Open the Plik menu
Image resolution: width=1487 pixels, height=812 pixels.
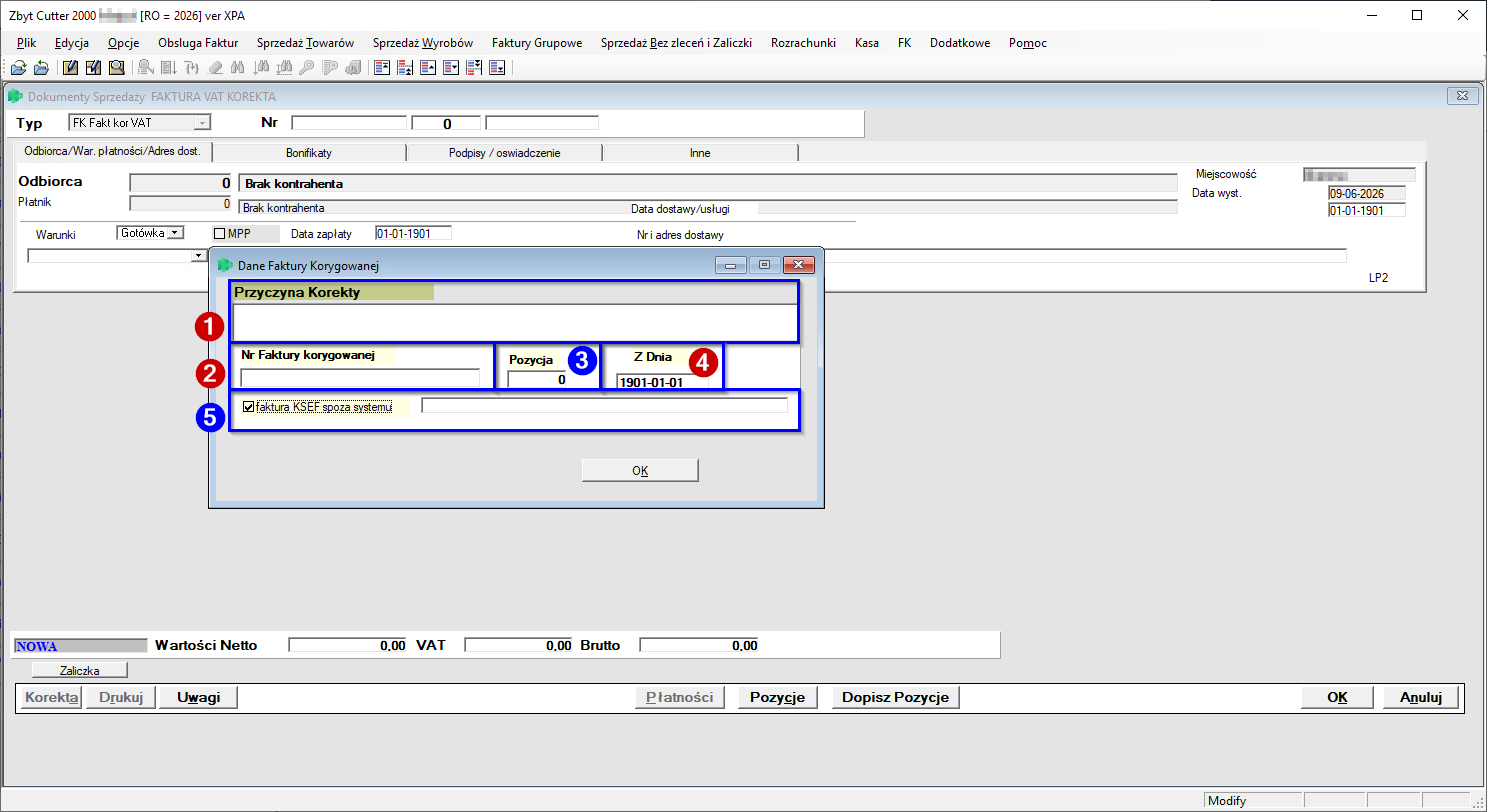click(x=27, y=43)
